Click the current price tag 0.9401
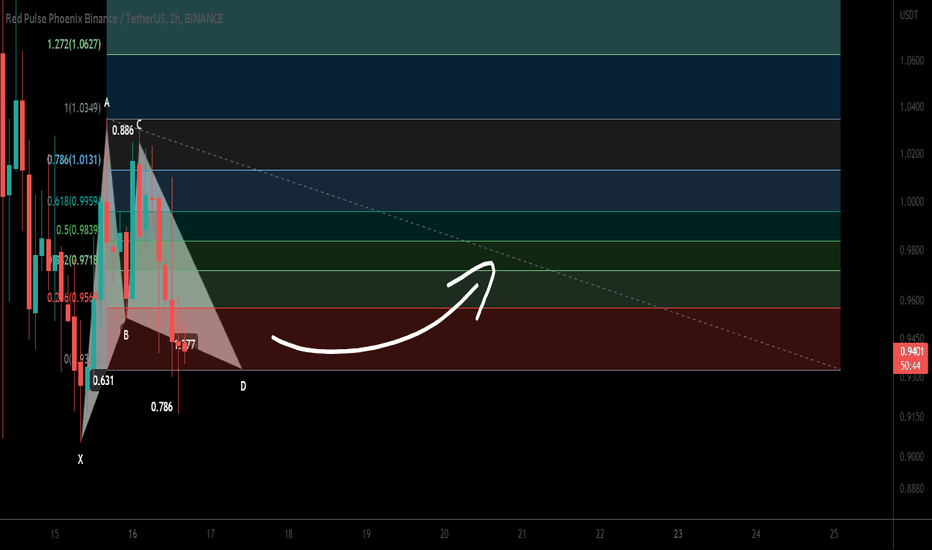This screenshot has width=932, height=550. click(x=911, y=351)
